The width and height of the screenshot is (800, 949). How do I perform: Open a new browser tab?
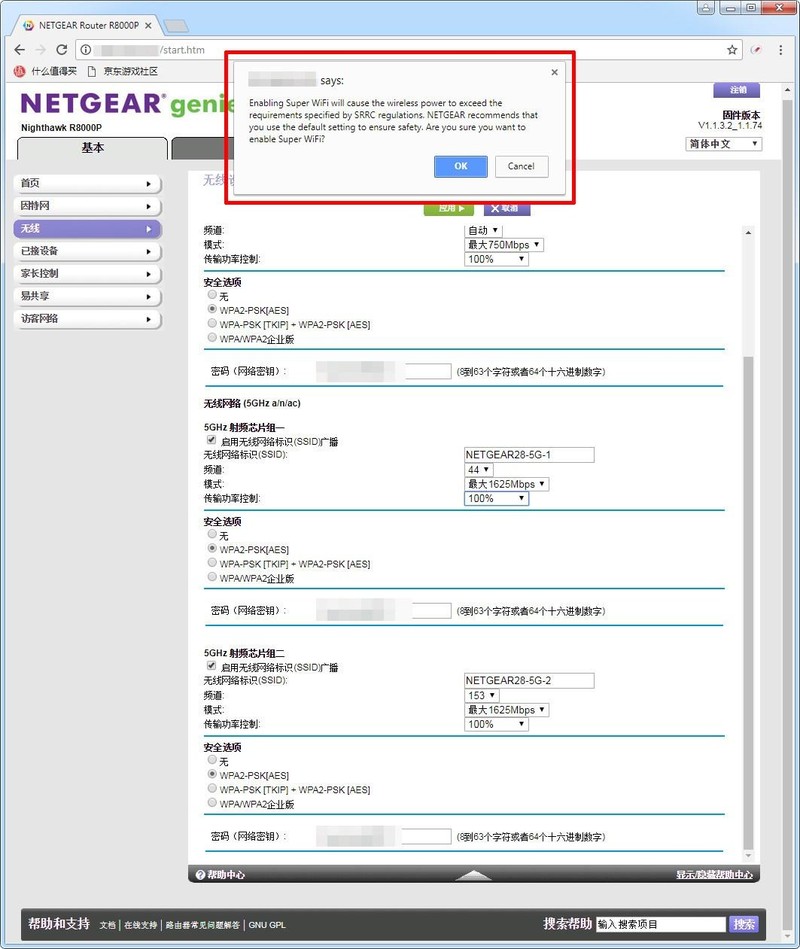tap(175, 25)
